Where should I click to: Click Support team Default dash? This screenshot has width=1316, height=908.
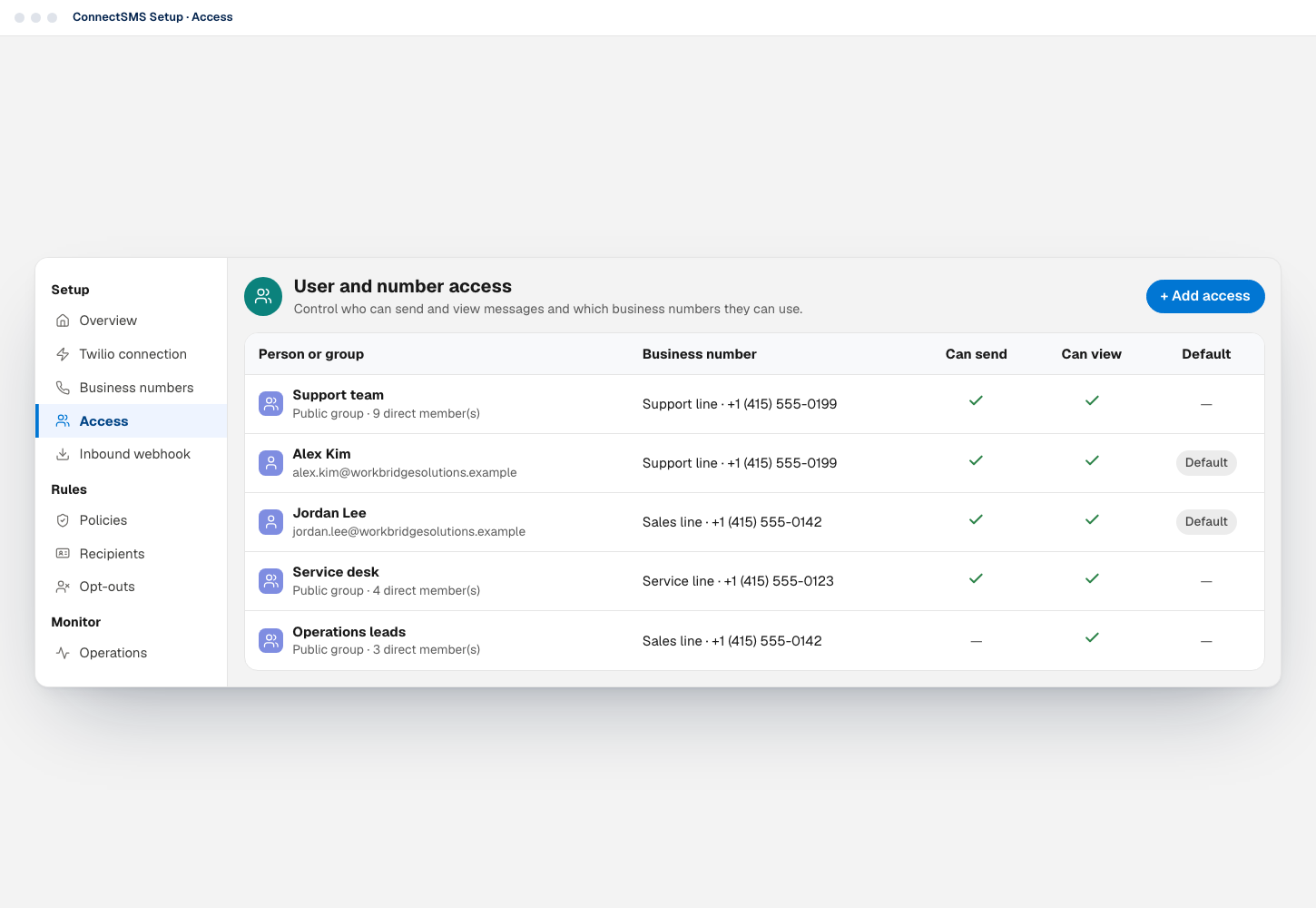coord(1206,404)
